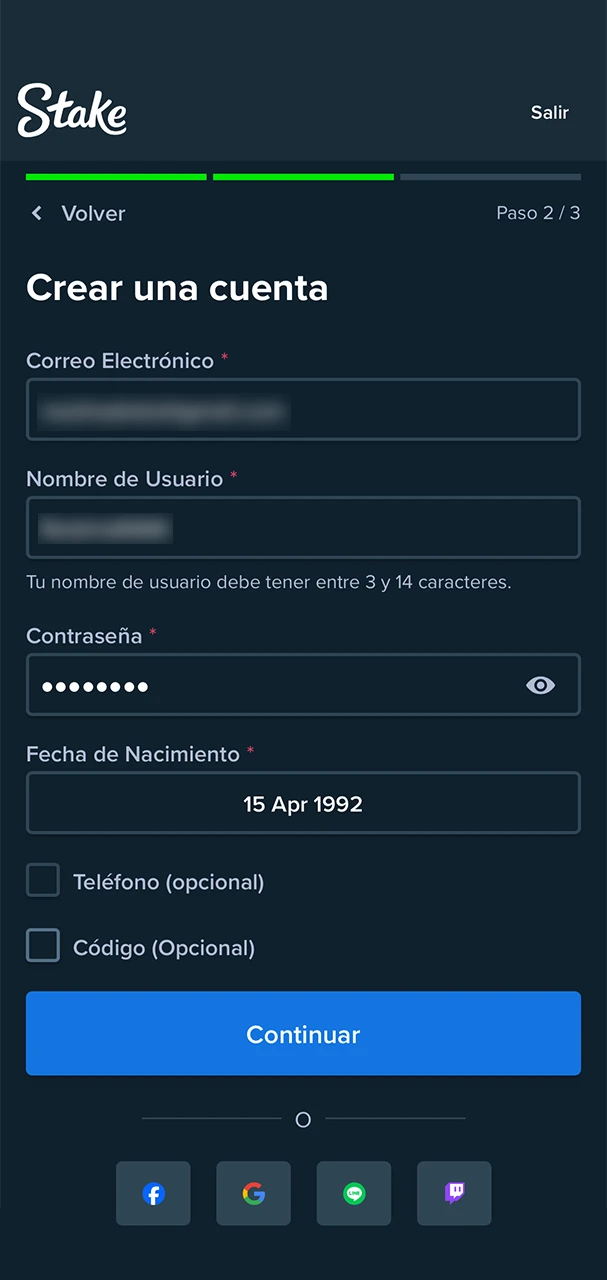
Task: Click Paso 2 / 3 step indicator
Action: tap(538, 212)
